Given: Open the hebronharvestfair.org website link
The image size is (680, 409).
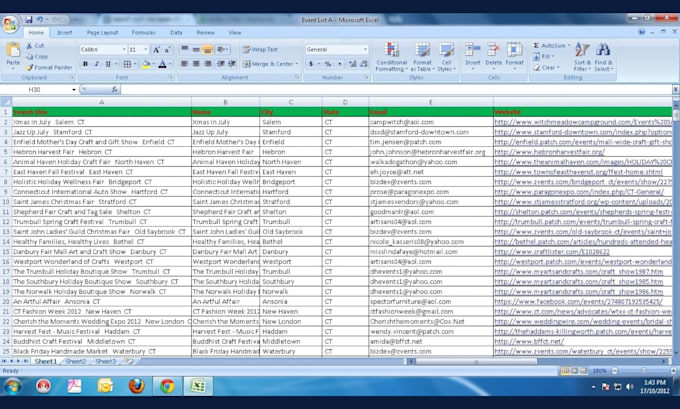Looking at the screenshot, I should click(x=549, y=152).
